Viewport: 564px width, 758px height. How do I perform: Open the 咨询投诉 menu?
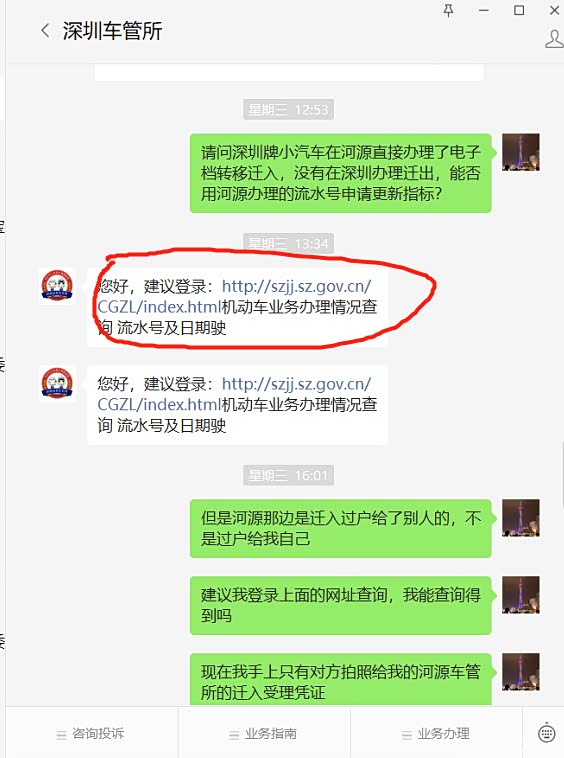91,733
